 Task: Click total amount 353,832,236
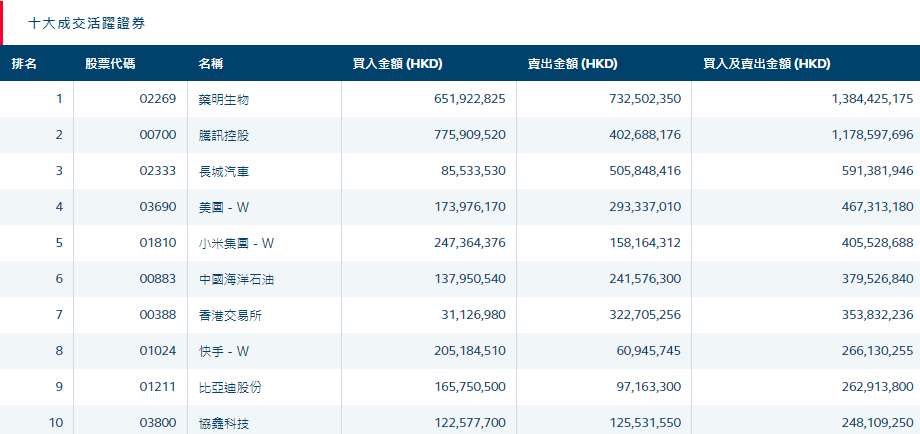[x=878, y=314]
